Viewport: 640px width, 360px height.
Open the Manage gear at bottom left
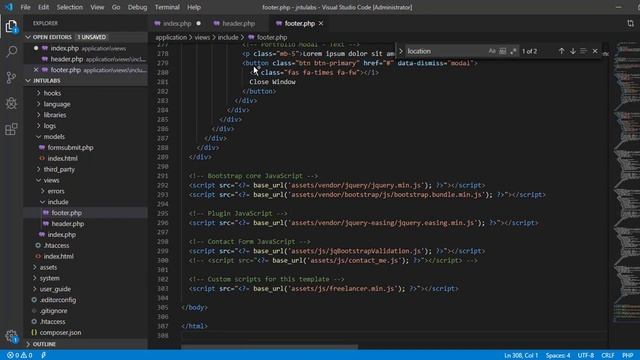(x=11, y=336)
